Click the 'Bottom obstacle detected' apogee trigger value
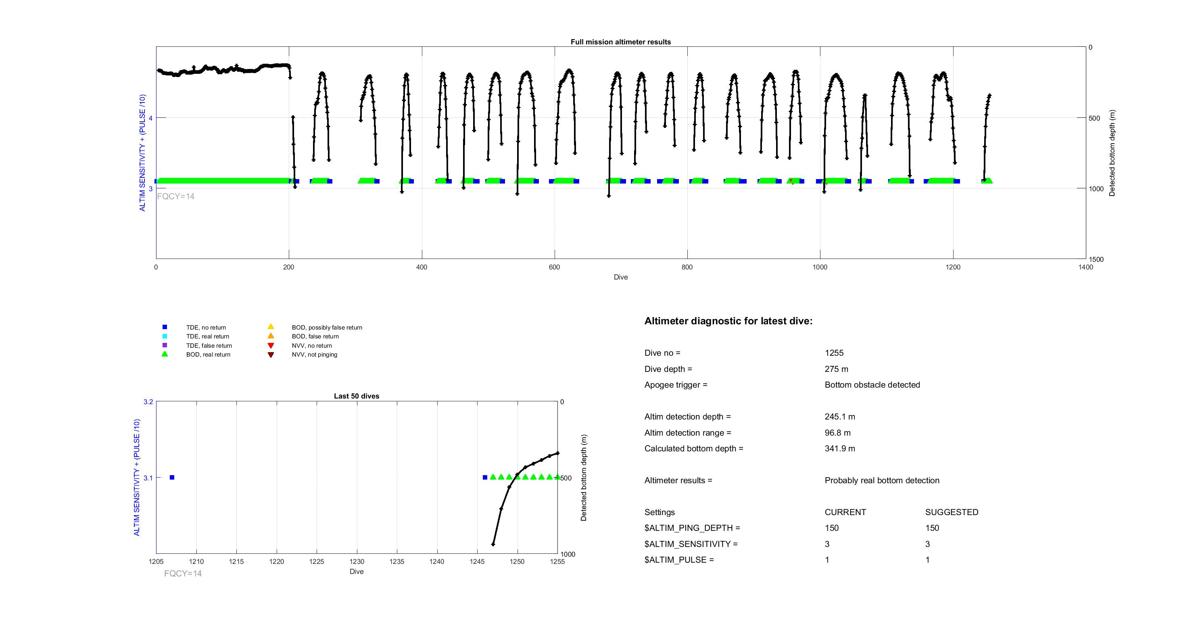1200x622 pixels. tap(873, 385)
